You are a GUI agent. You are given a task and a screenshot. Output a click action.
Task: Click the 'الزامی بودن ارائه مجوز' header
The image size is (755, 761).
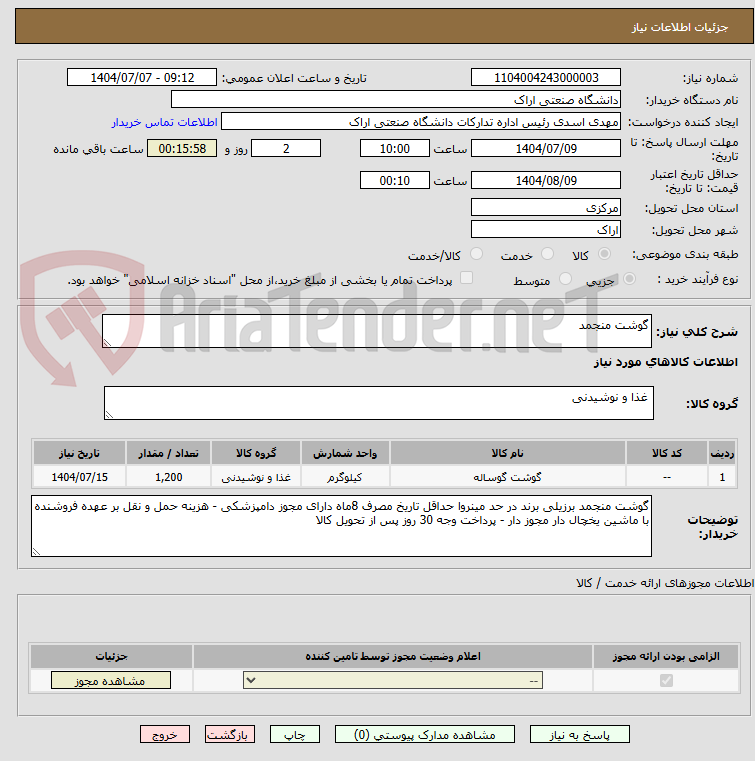click(x=666, y=656)
